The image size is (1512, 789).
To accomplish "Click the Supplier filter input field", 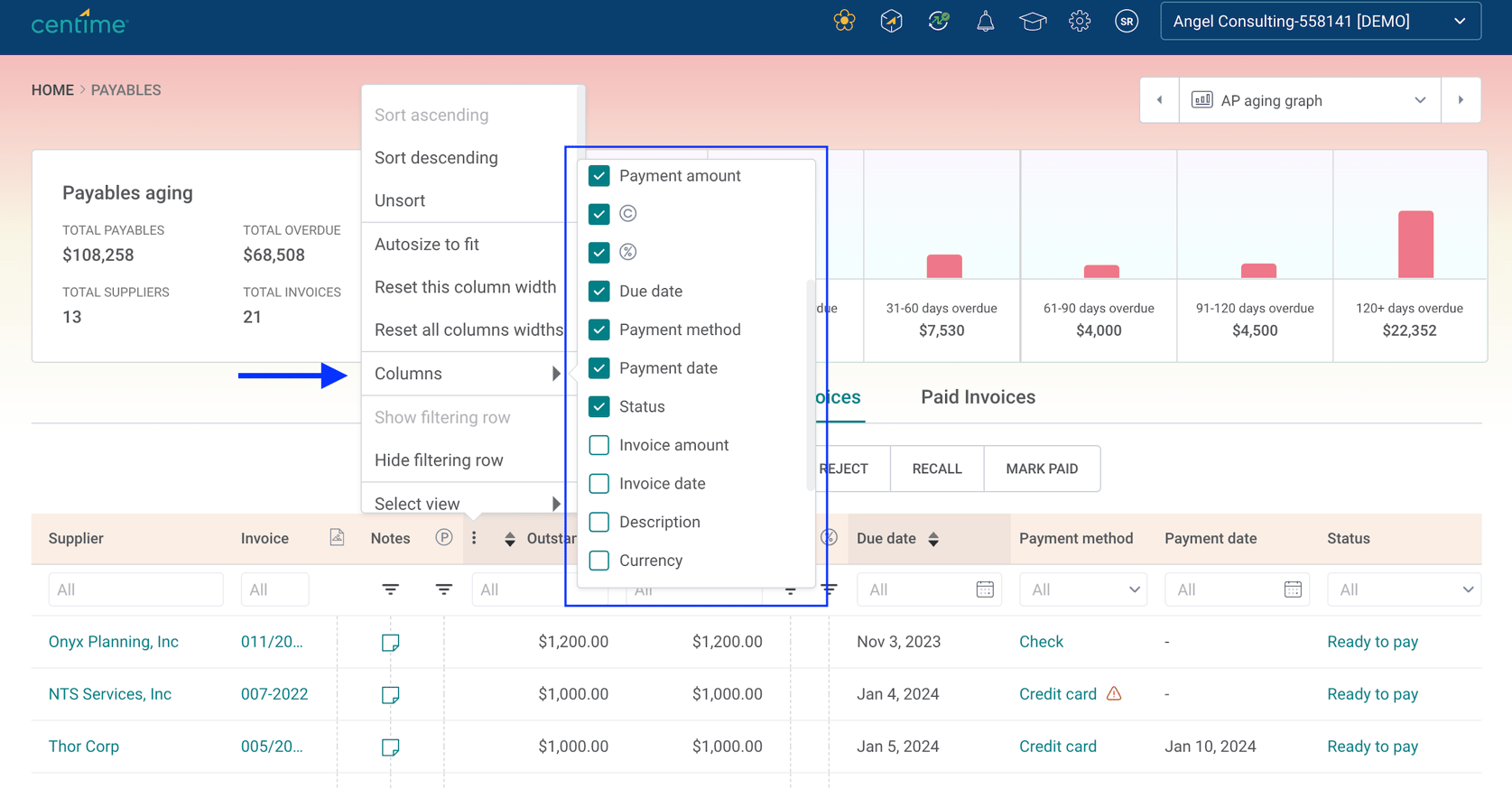I will pyautogui.click(x=135, y=589).
